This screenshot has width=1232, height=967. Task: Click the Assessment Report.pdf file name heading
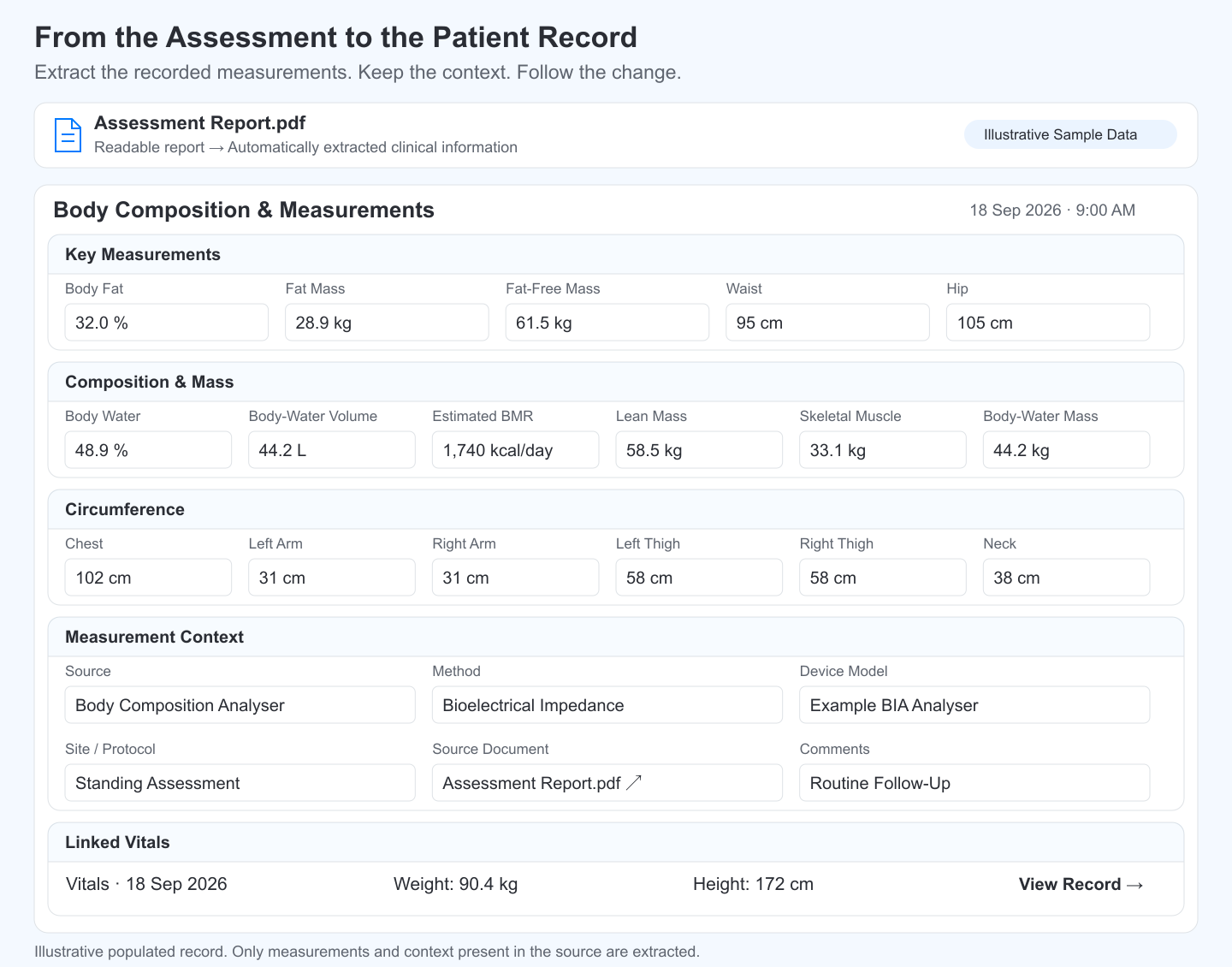coord(199,123)
